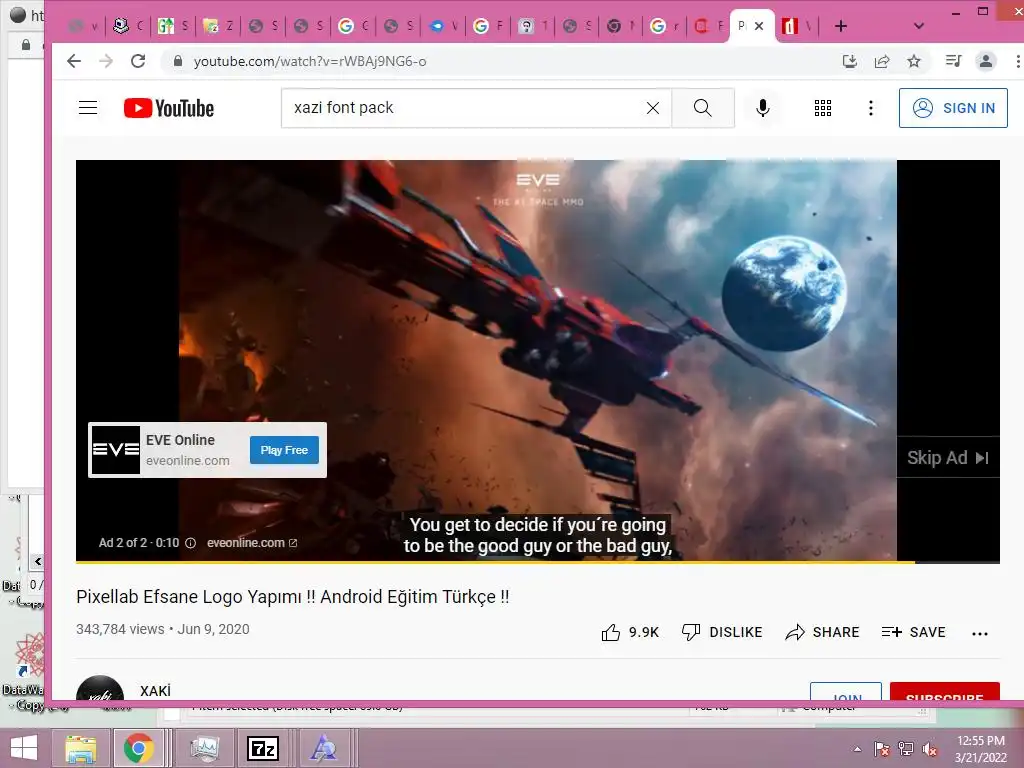This screenshot has height=768, width=1024.
Task: Switch to the Chrome tab labeled Z
Action: pos(219,26)
